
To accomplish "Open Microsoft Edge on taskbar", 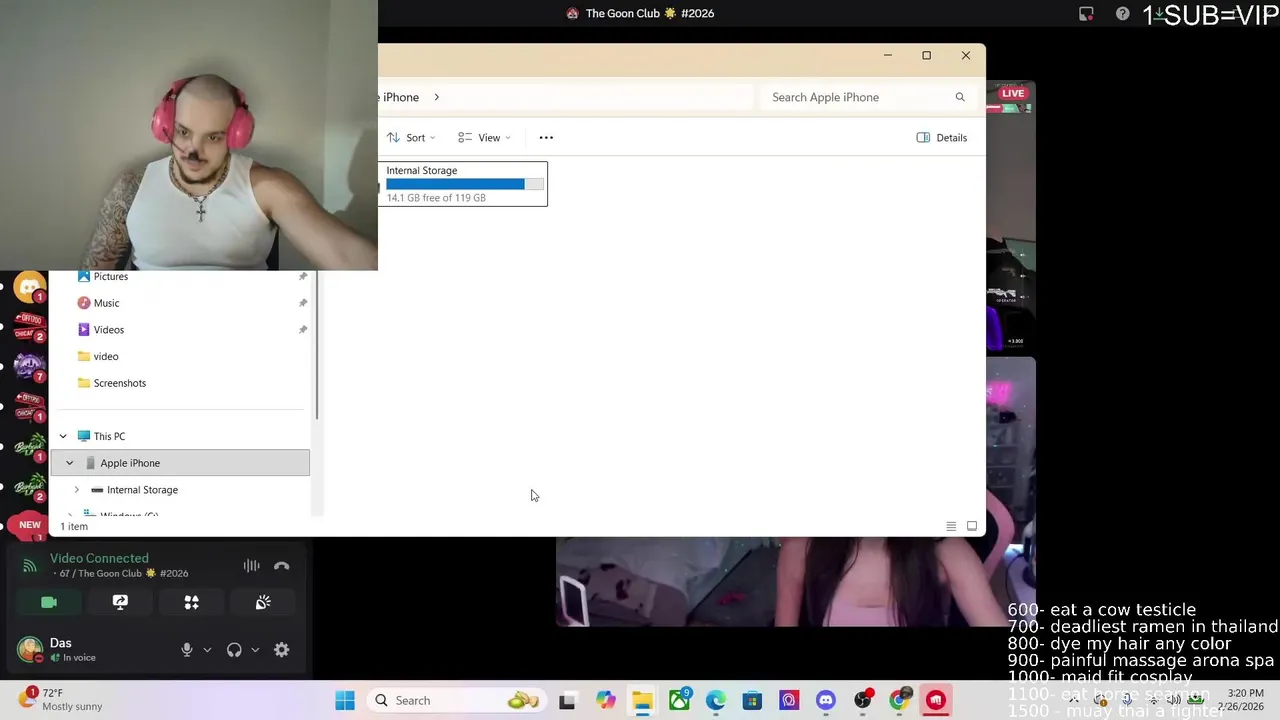I will point(716,700).
